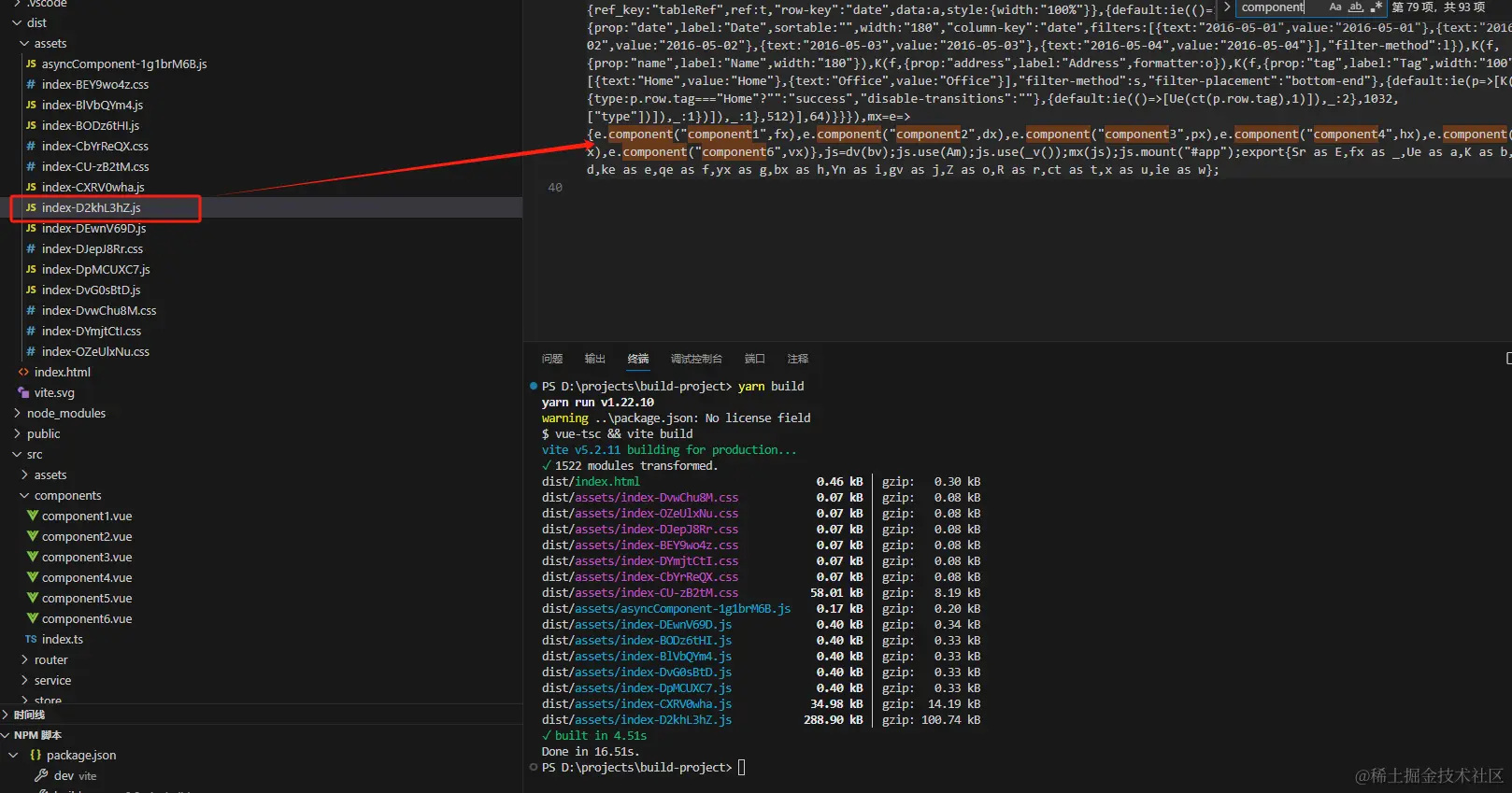Click the JS icon of index-CXRV0wha.js
Screen dimensions: 1512x793
[32, 187]
